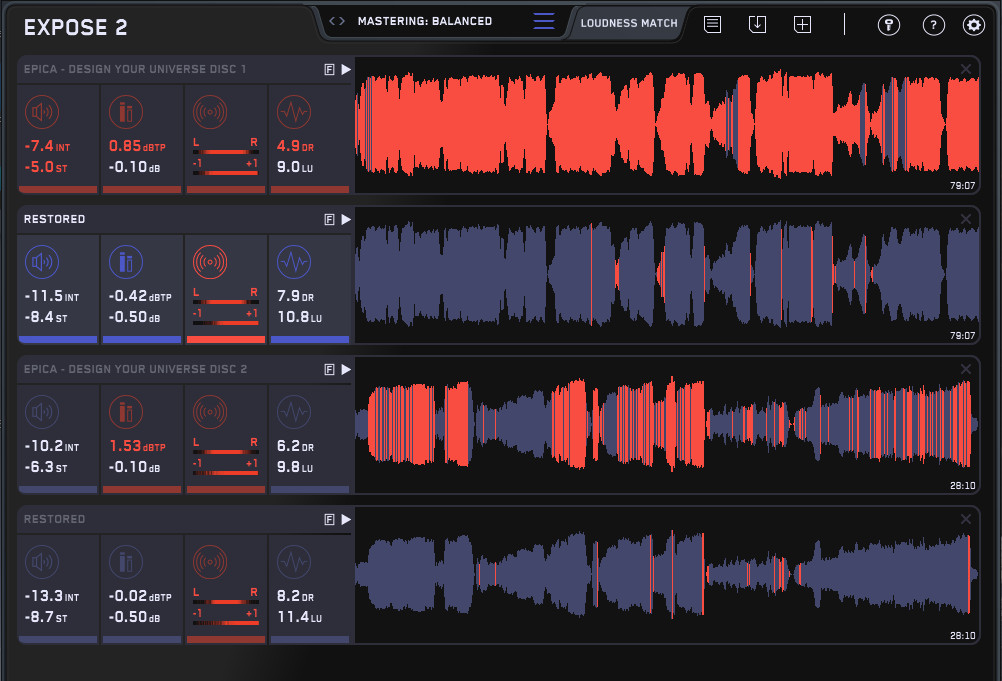The width and height of the screenshot is (1002, 681).
Task: Click the 11.4 LU loudness range value
Action: 300,617
